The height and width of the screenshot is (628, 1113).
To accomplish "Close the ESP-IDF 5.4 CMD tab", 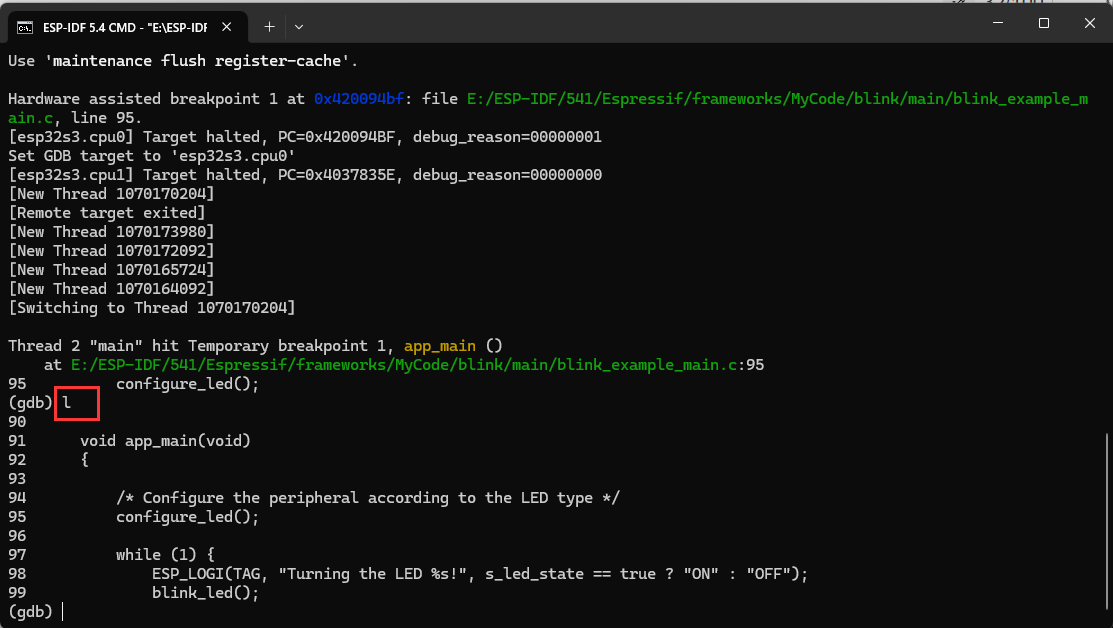I will tap(226, 27).
